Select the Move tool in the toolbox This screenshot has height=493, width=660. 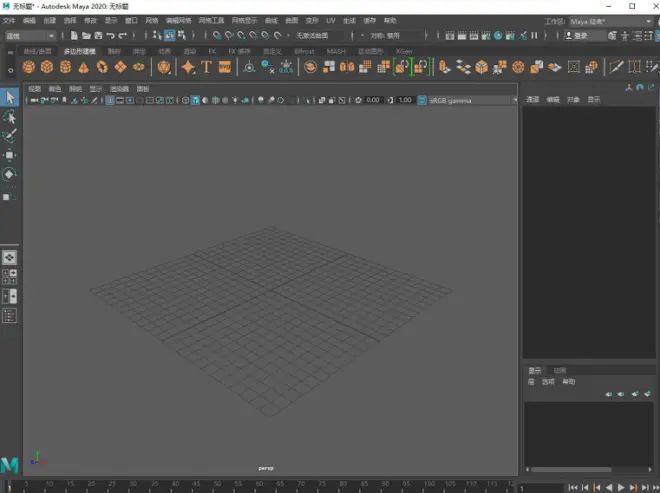(x=10, y=155)
